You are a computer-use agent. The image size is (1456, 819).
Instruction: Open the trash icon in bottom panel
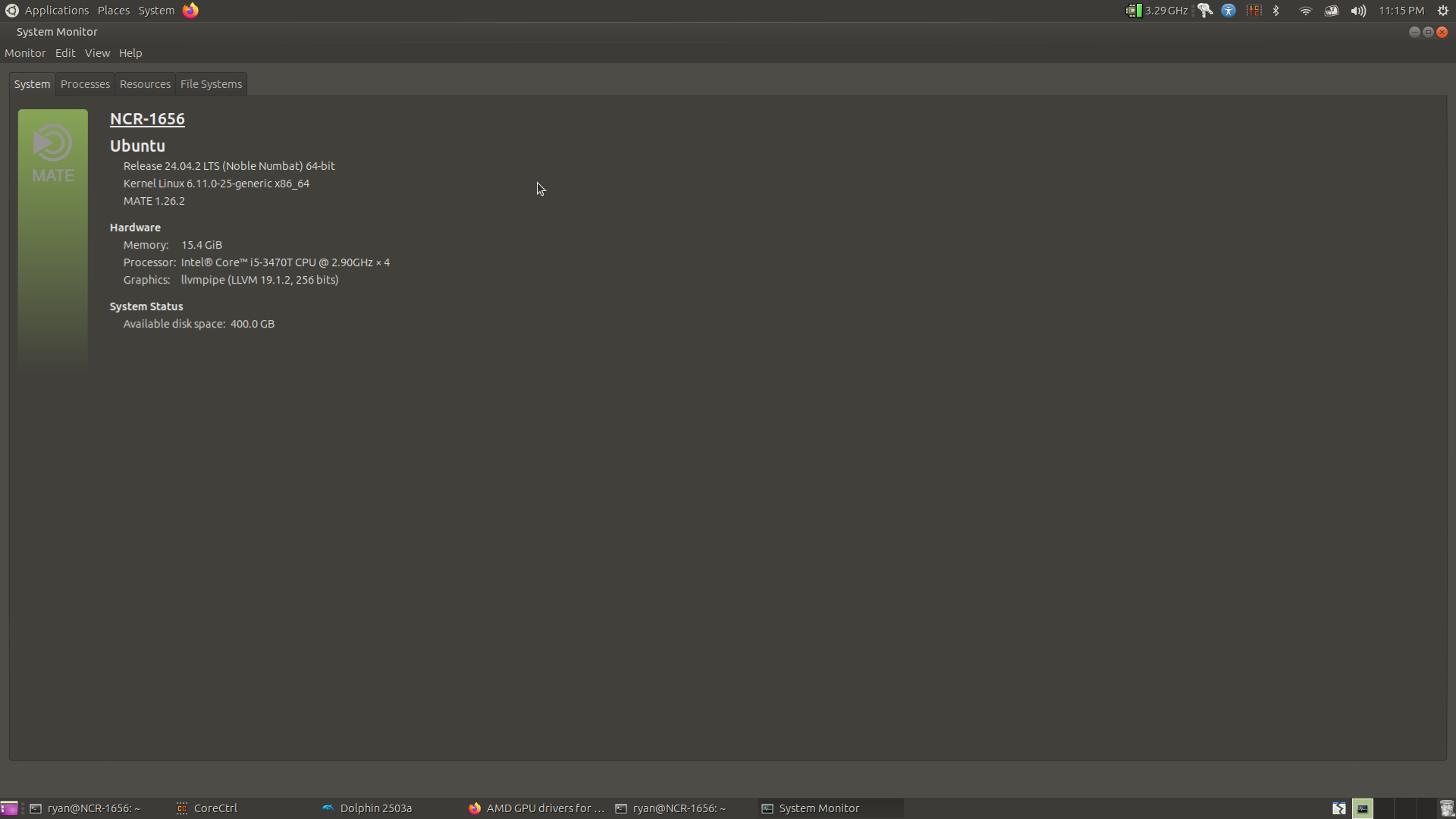click(x=1447, y=808)
